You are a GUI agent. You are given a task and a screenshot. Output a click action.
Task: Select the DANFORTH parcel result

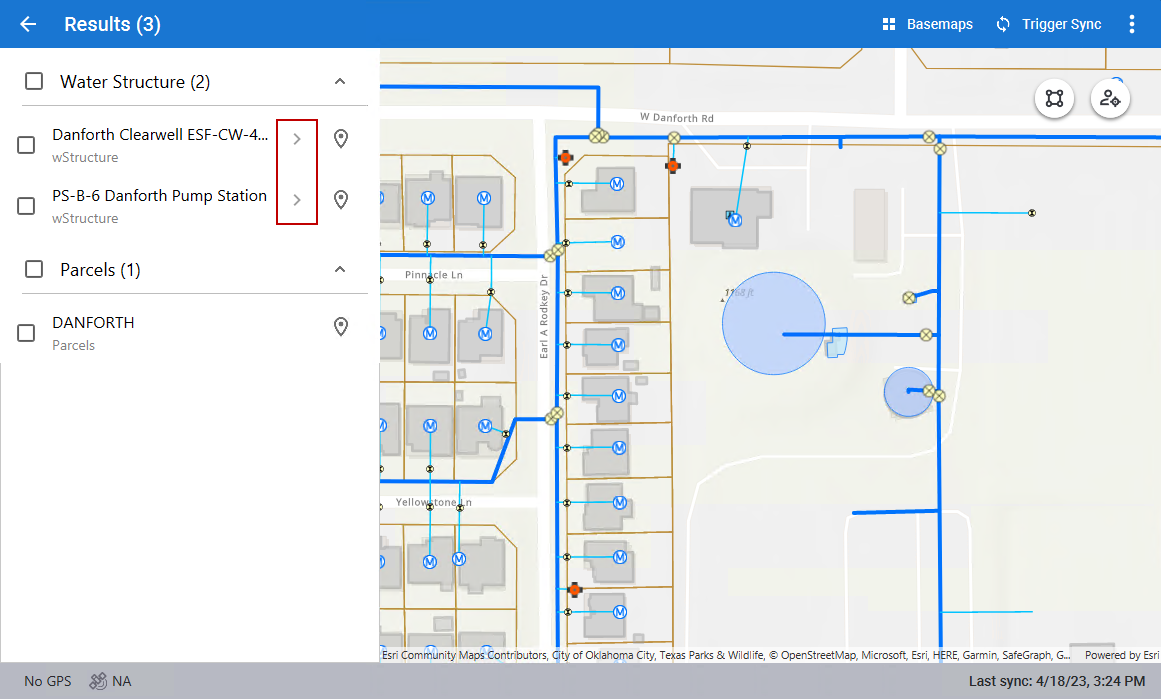click(x=93, y=323)
